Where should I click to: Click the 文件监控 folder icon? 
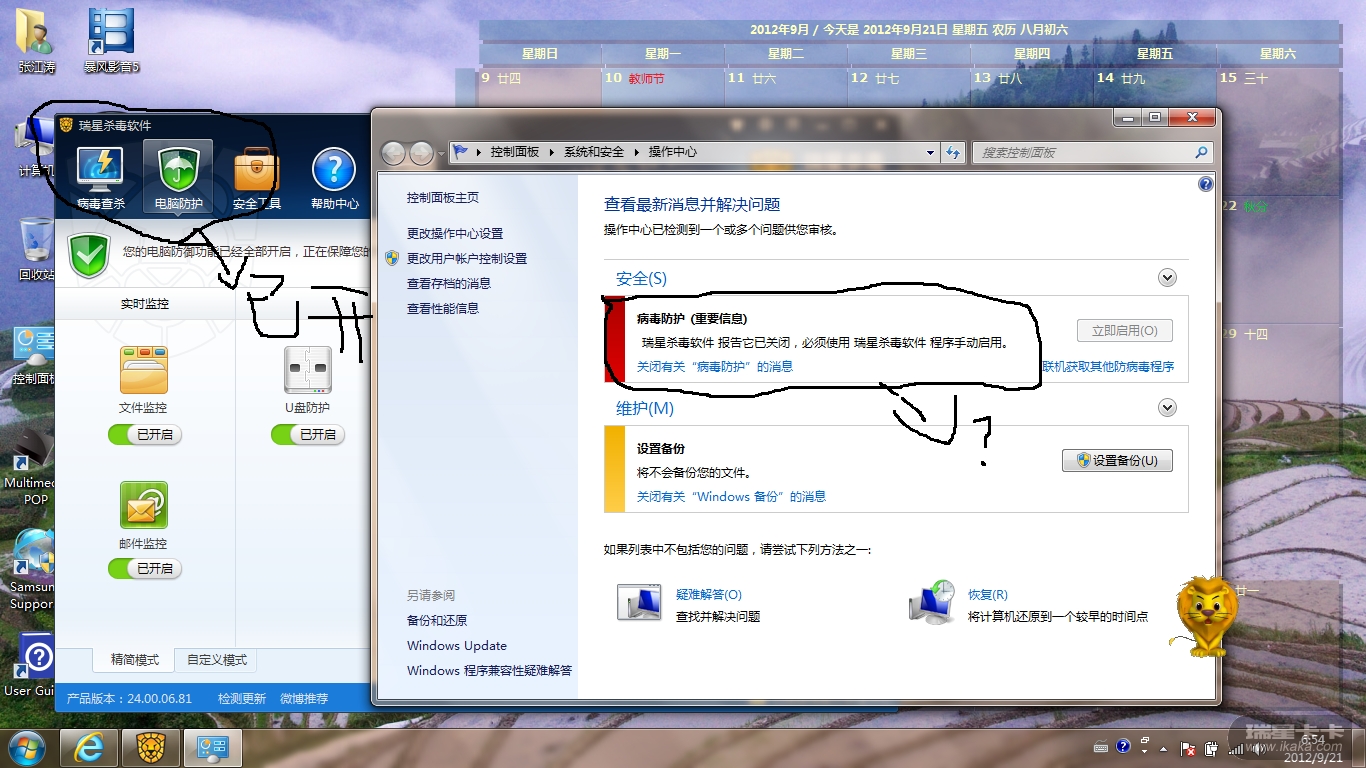pyautogui.click(x=143, y=371)
